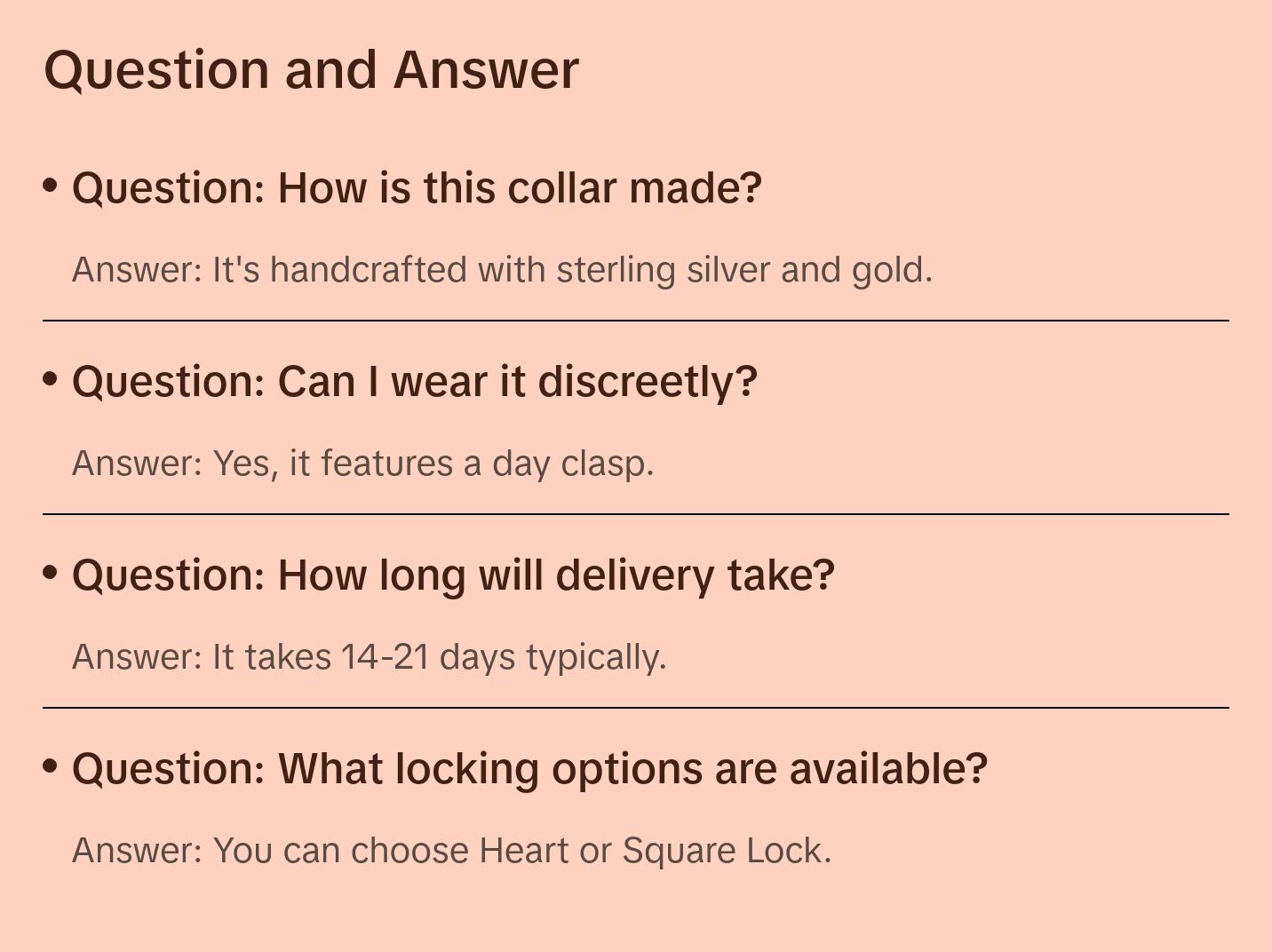Click the divider line below the sterling silver answer
This screenshot has width=1272, height=952.
click(x=636, y=321)
